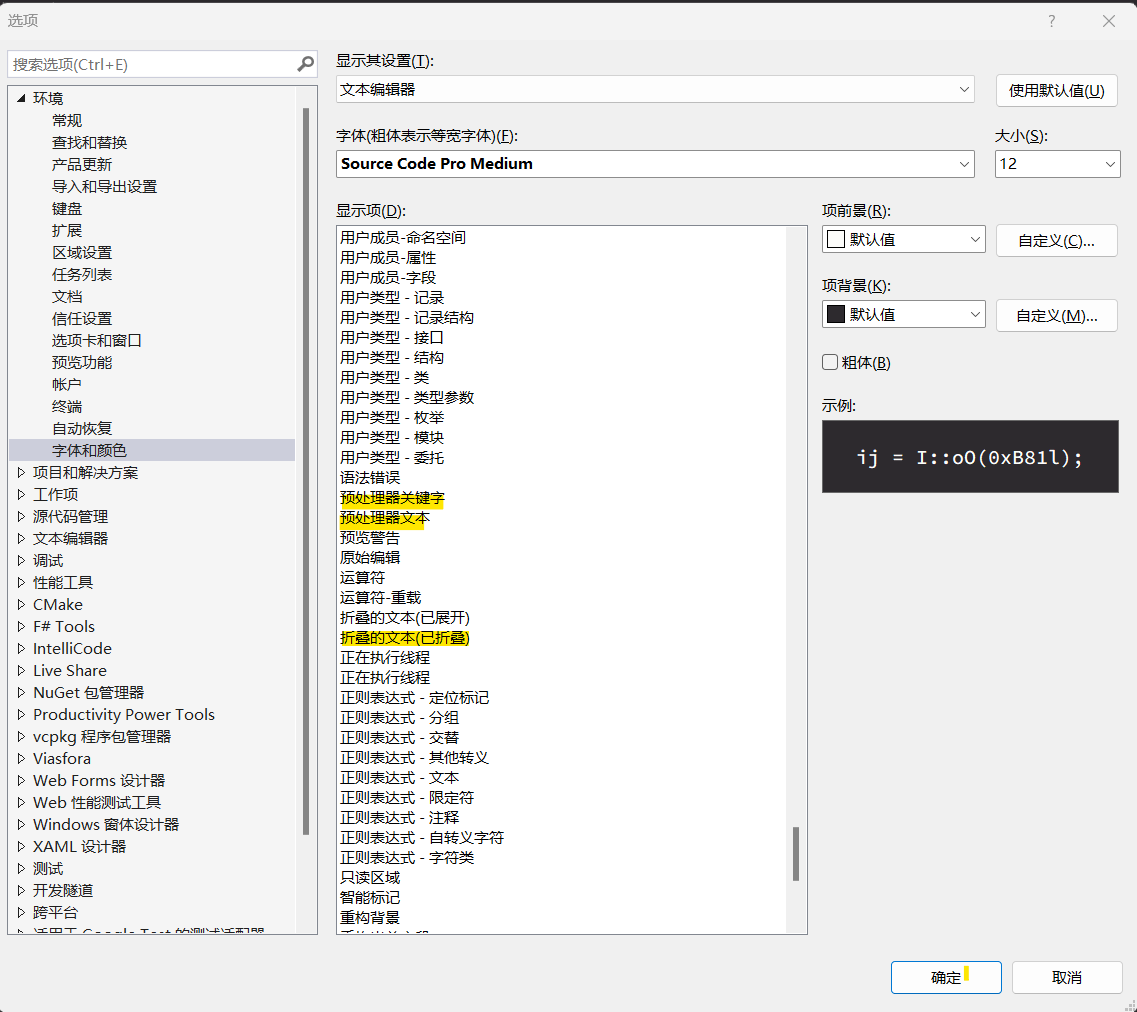Select 只读区域 list item
The width and height of the screenshot is (1137, 1012).
370,877
